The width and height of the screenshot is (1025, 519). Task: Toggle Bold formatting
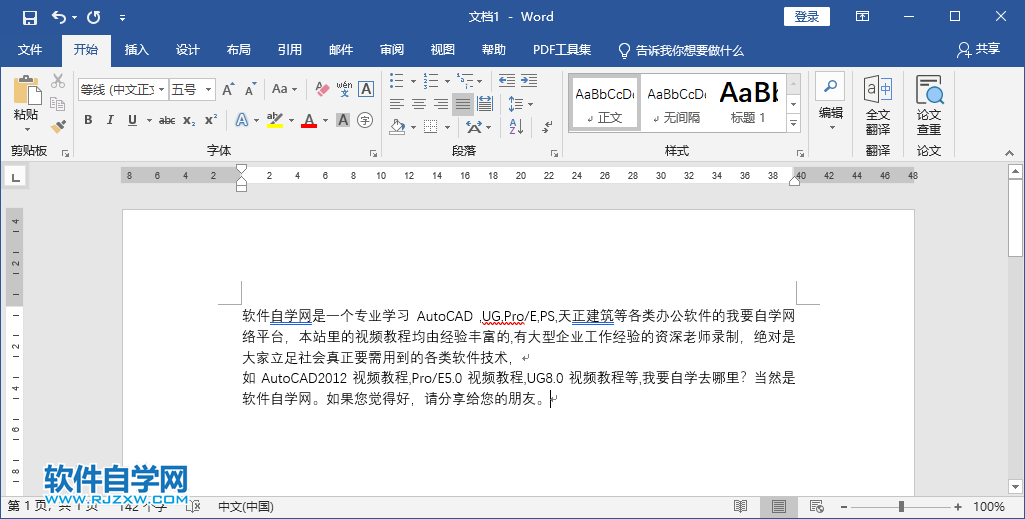tap(88, 121)
